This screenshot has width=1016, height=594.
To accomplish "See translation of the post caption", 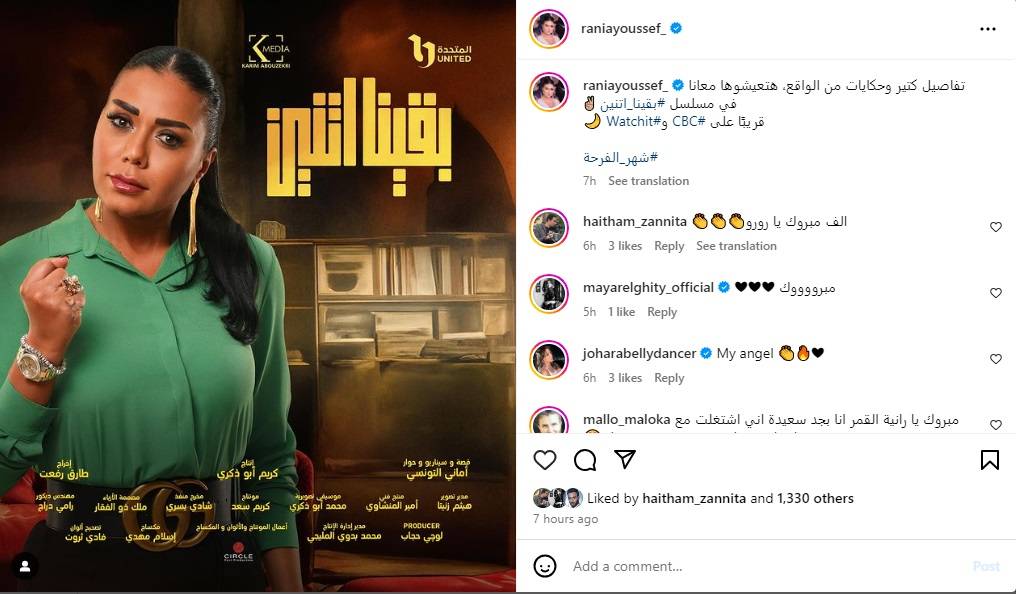I will tap(648, 181).
